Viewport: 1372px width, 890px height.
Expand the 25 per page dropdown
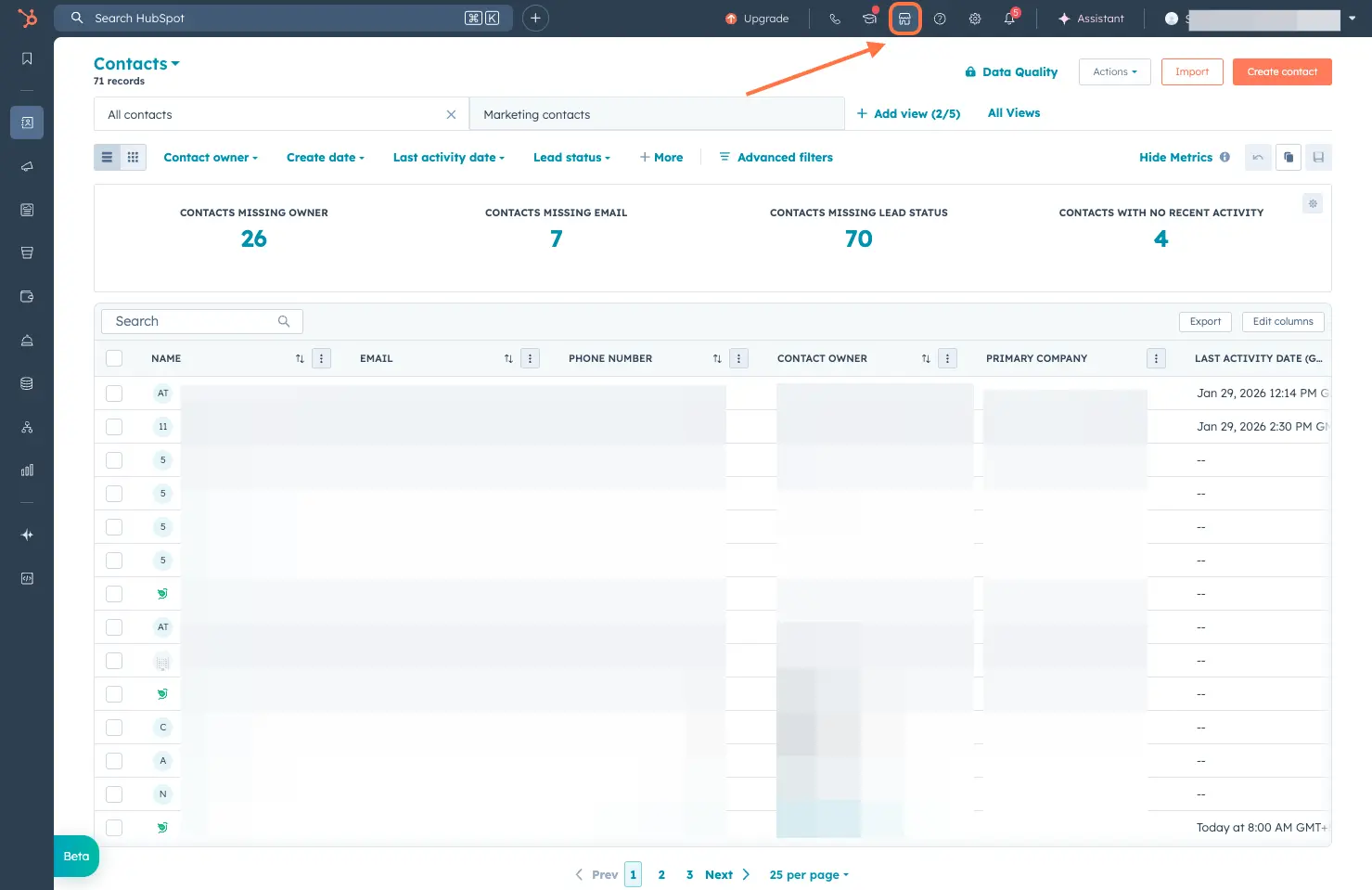[x=808, y=875]
